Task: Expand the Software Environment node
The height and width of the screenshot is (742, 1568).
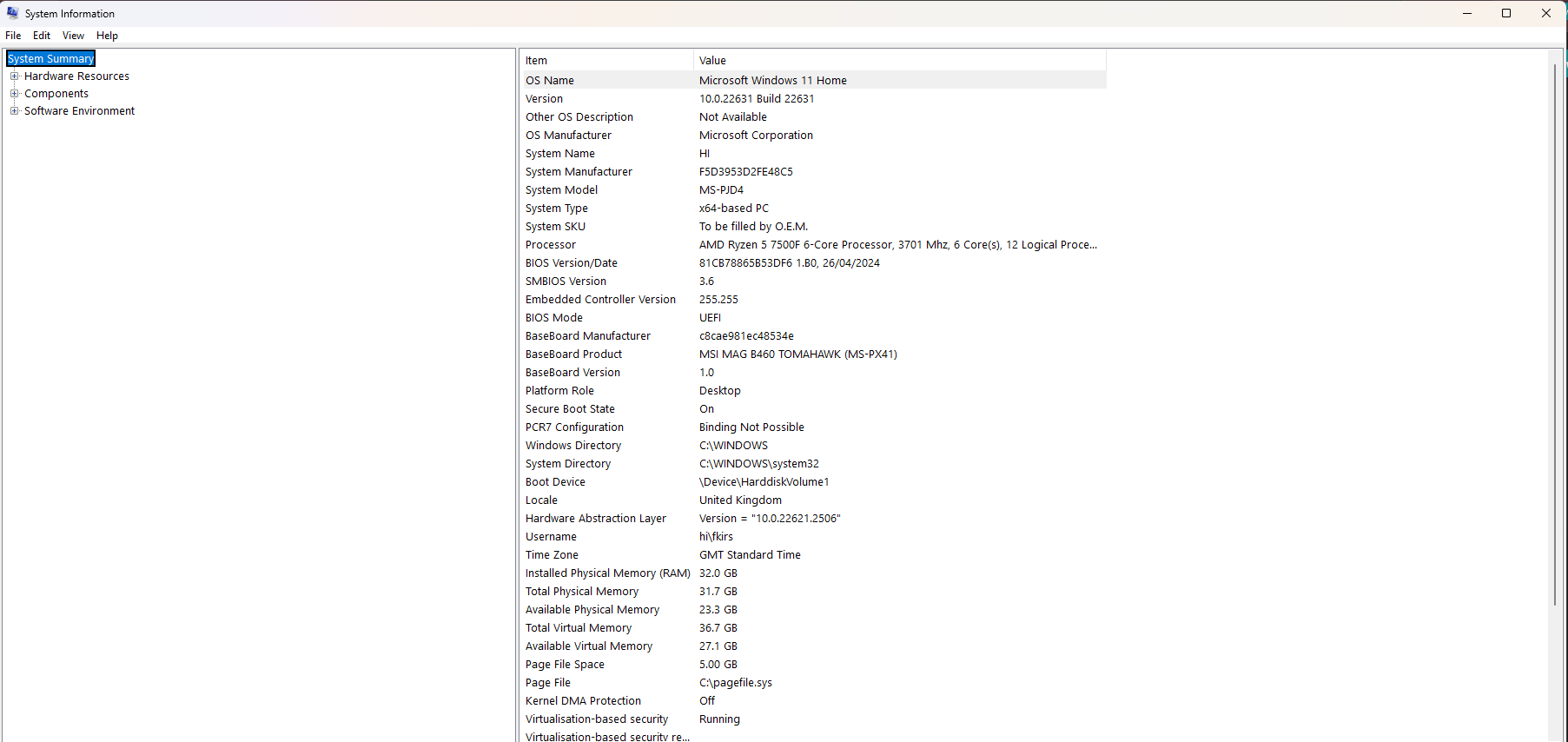Action: coord(14,111)
